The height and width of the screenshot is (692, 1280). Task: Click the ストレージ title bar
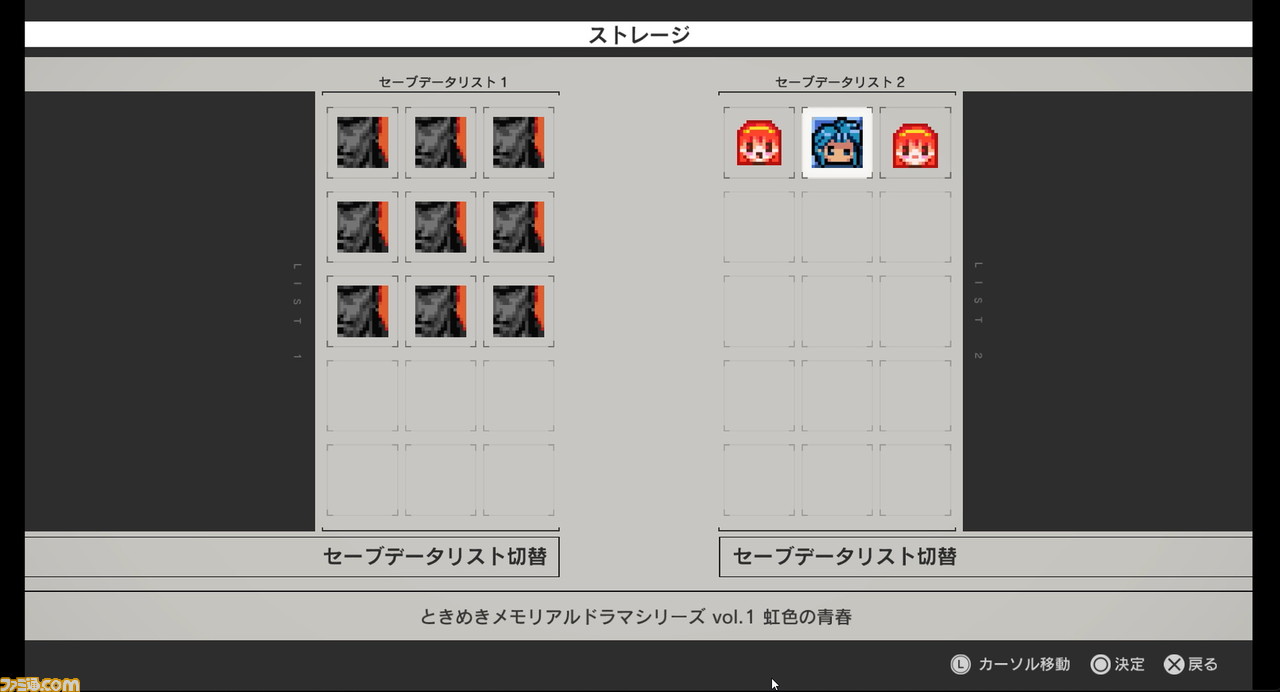pos(638,35)
